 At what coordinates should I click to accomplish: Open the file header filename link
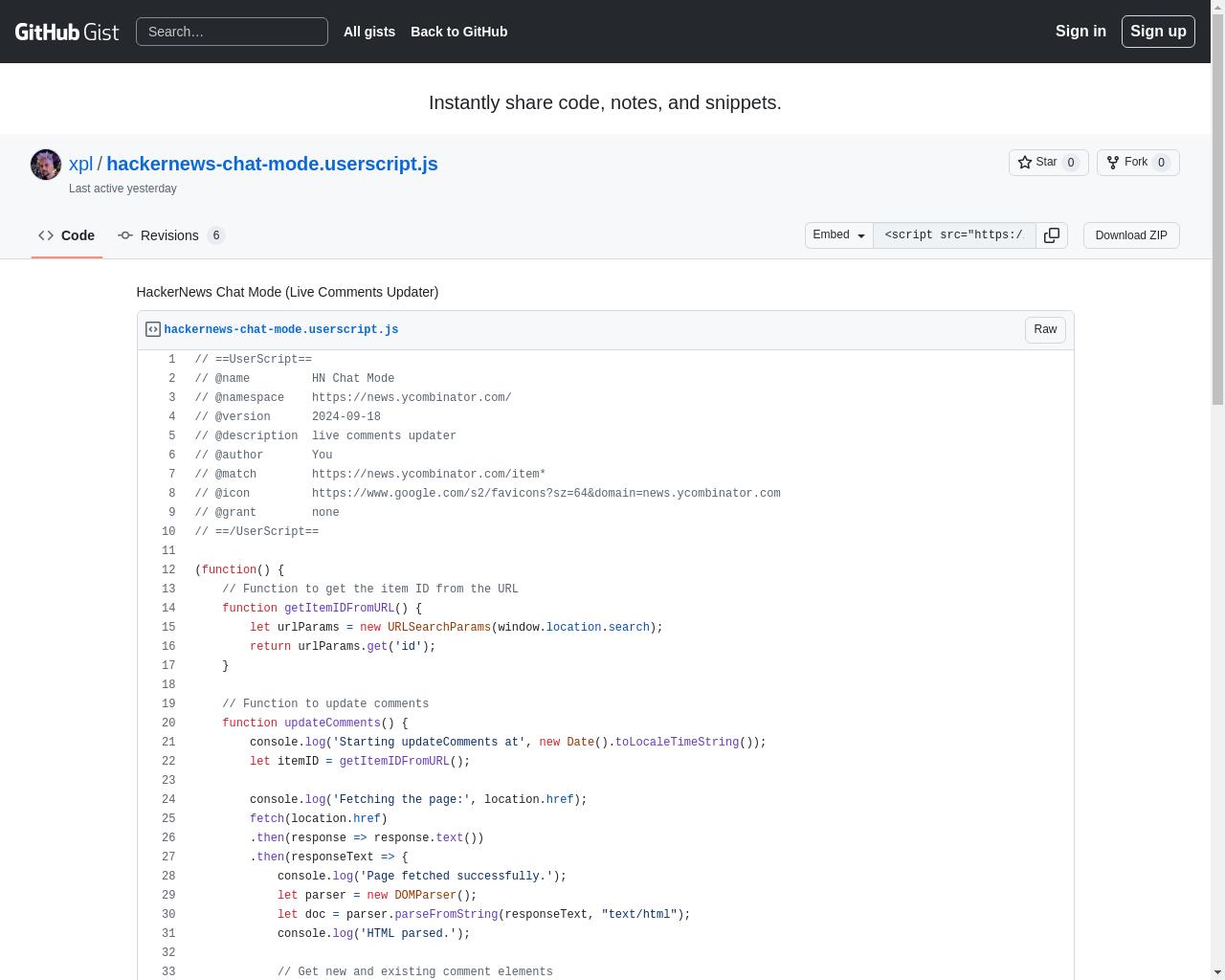click(x=281, y=329)
